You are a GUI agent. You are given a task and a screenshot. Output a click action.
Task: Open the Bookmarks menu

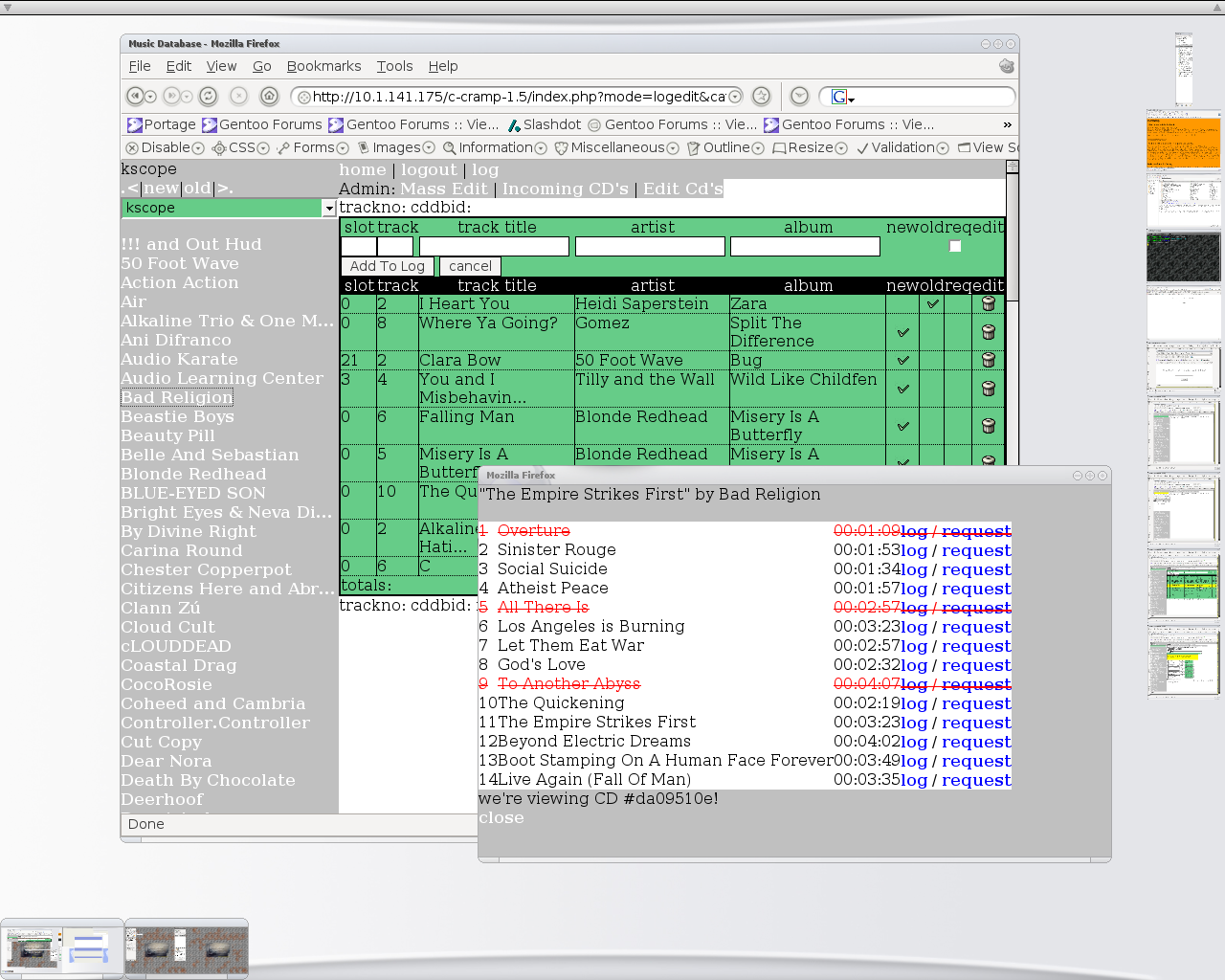coord(323,66)
